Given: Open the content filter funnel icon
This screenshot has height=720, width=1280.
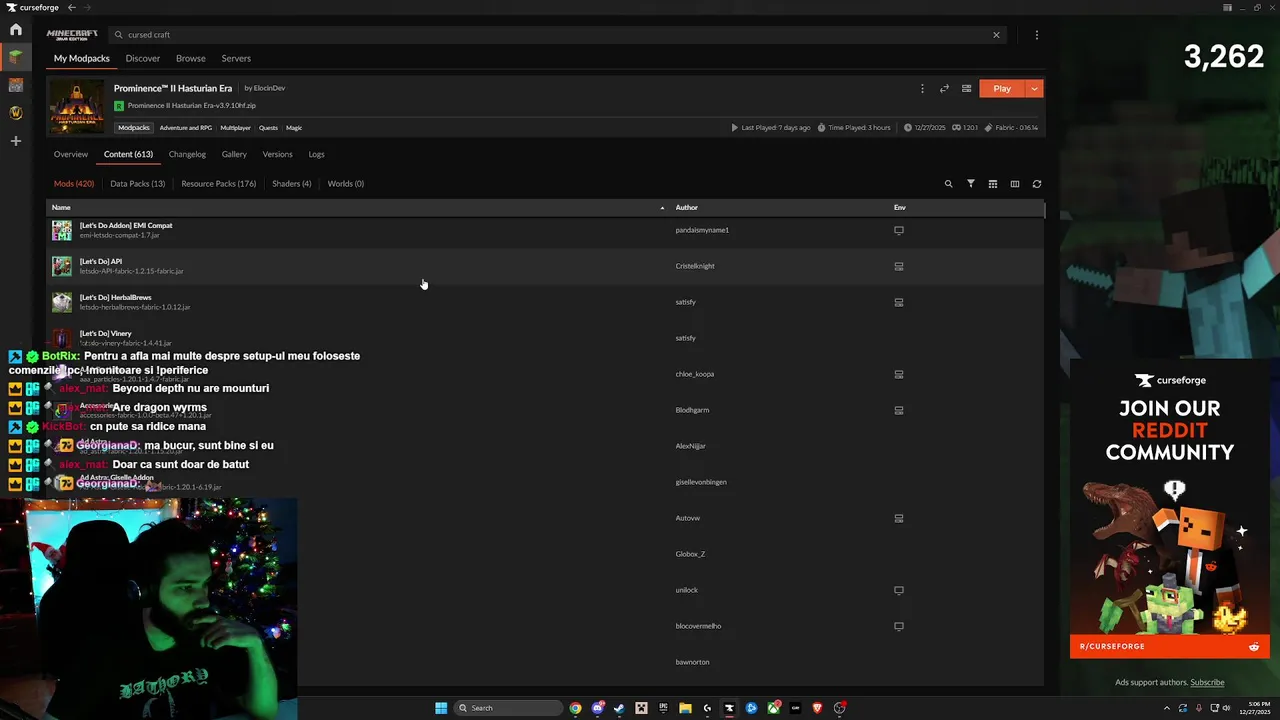Looking at the screenshot, I should pyautogui.click(x=970, y=184).
